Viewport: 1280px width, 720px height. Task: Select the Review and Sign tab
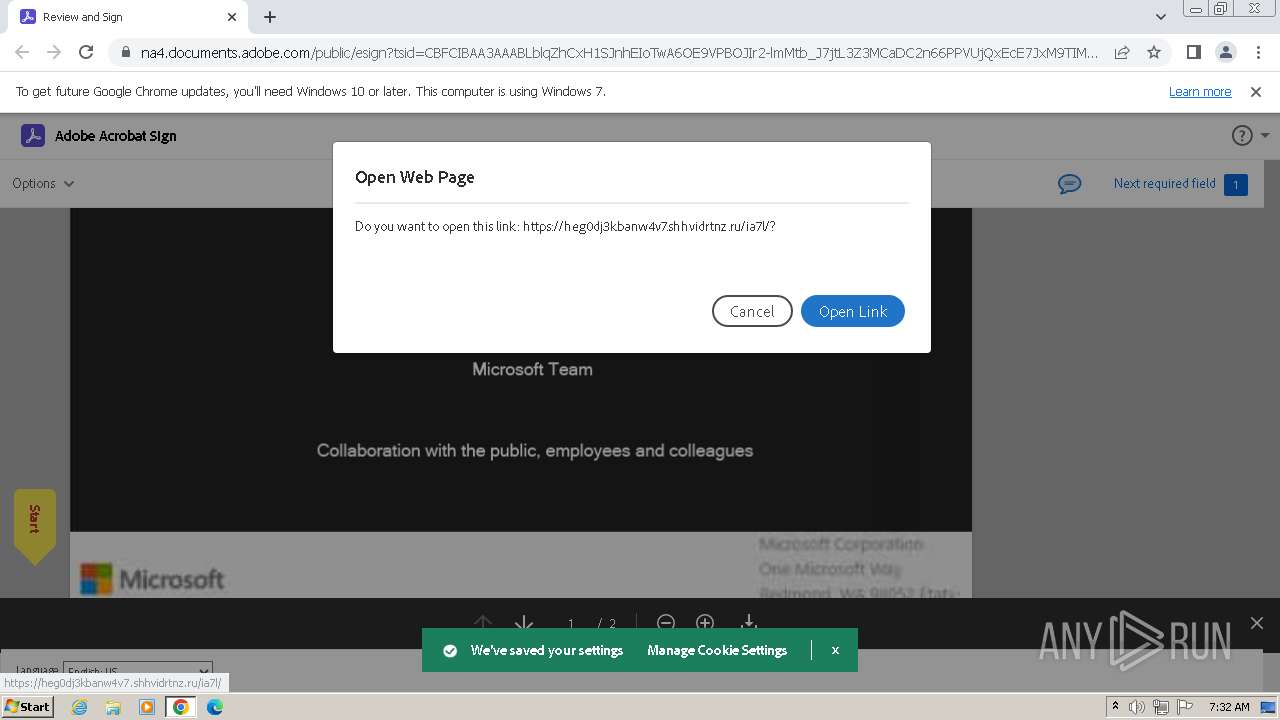[x=128, y=17]
